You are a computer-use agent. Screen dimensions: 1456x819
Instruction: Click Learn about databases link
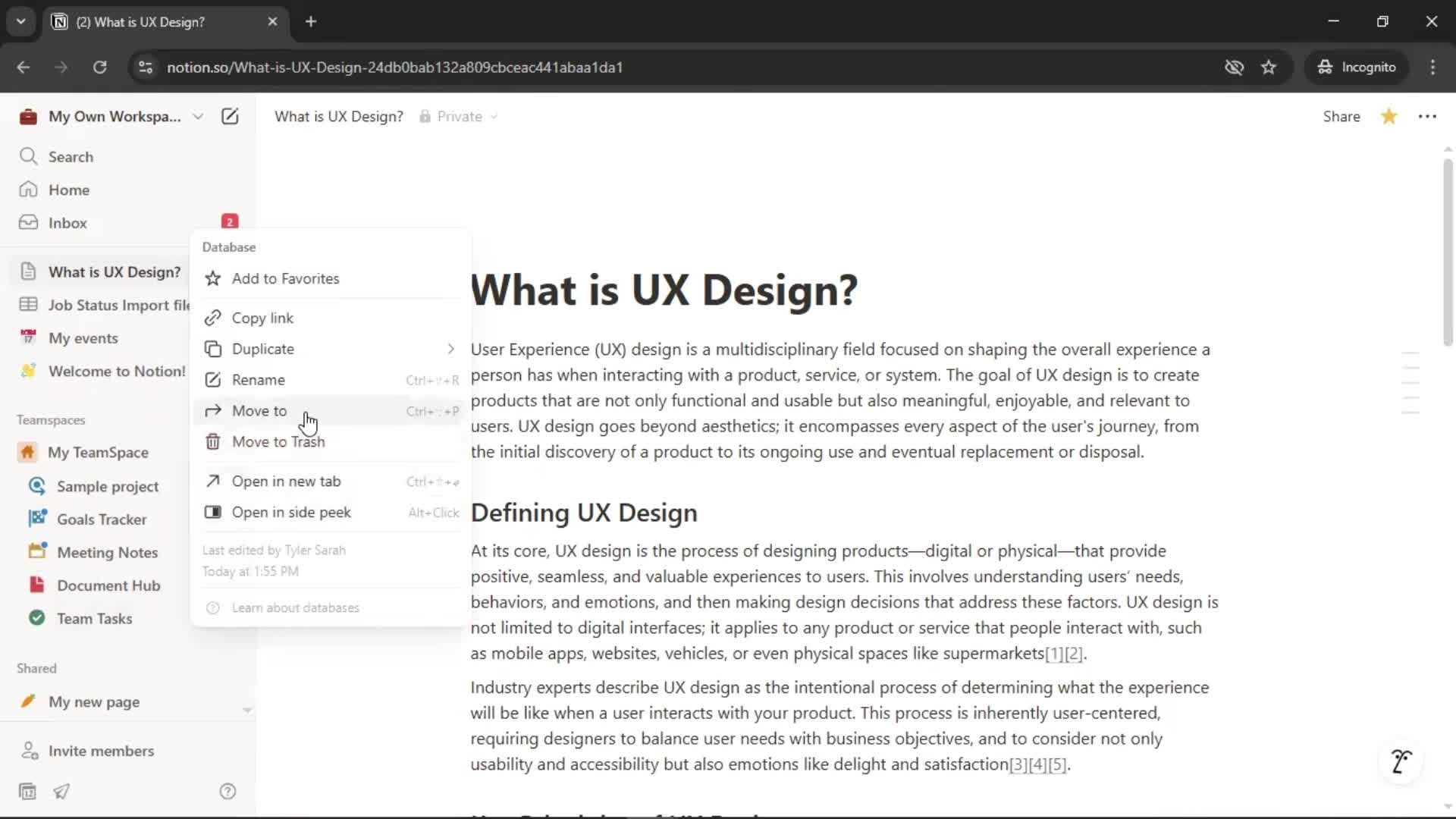(295, 607)
